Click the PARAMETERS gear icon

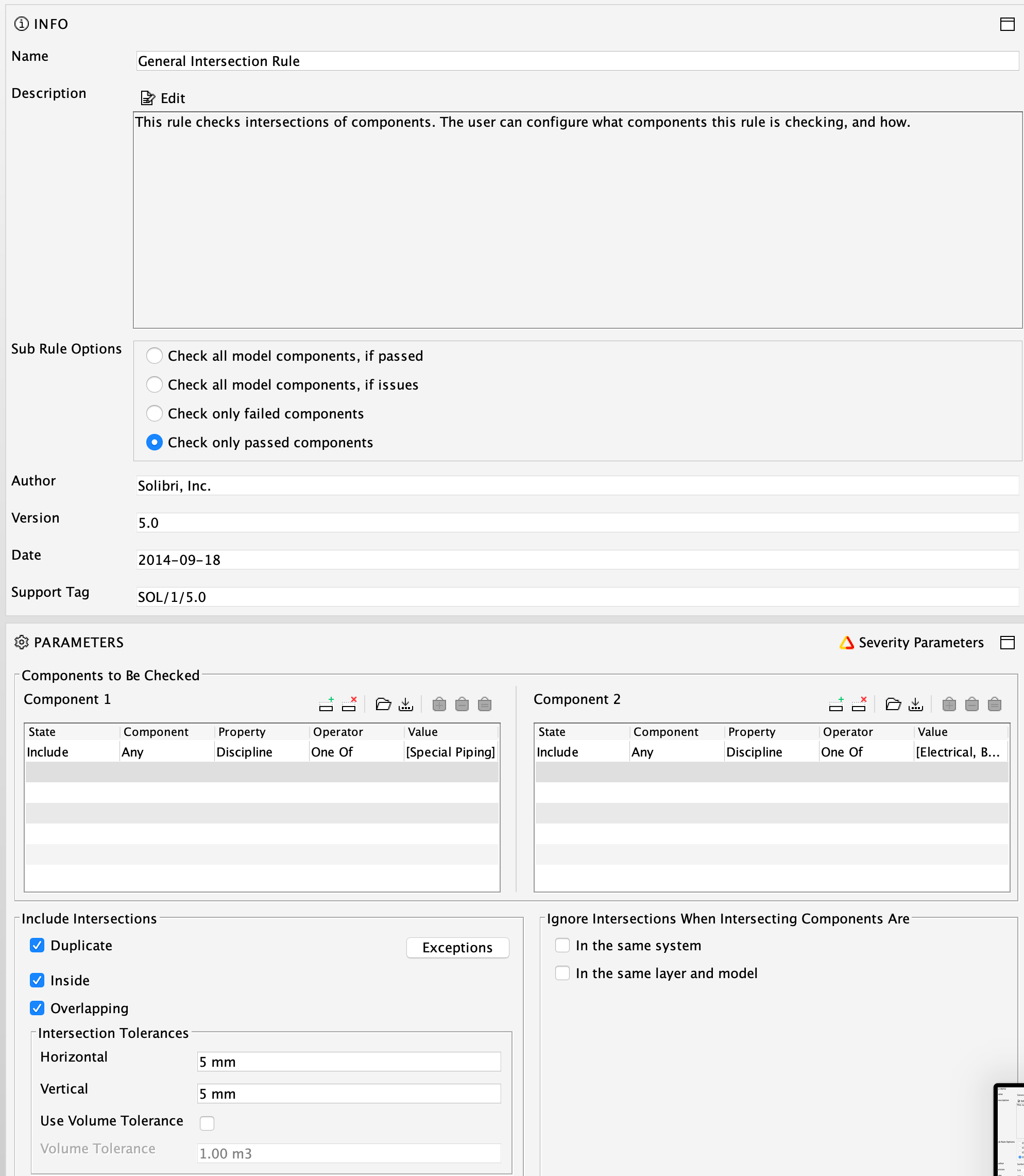point(21,642)
